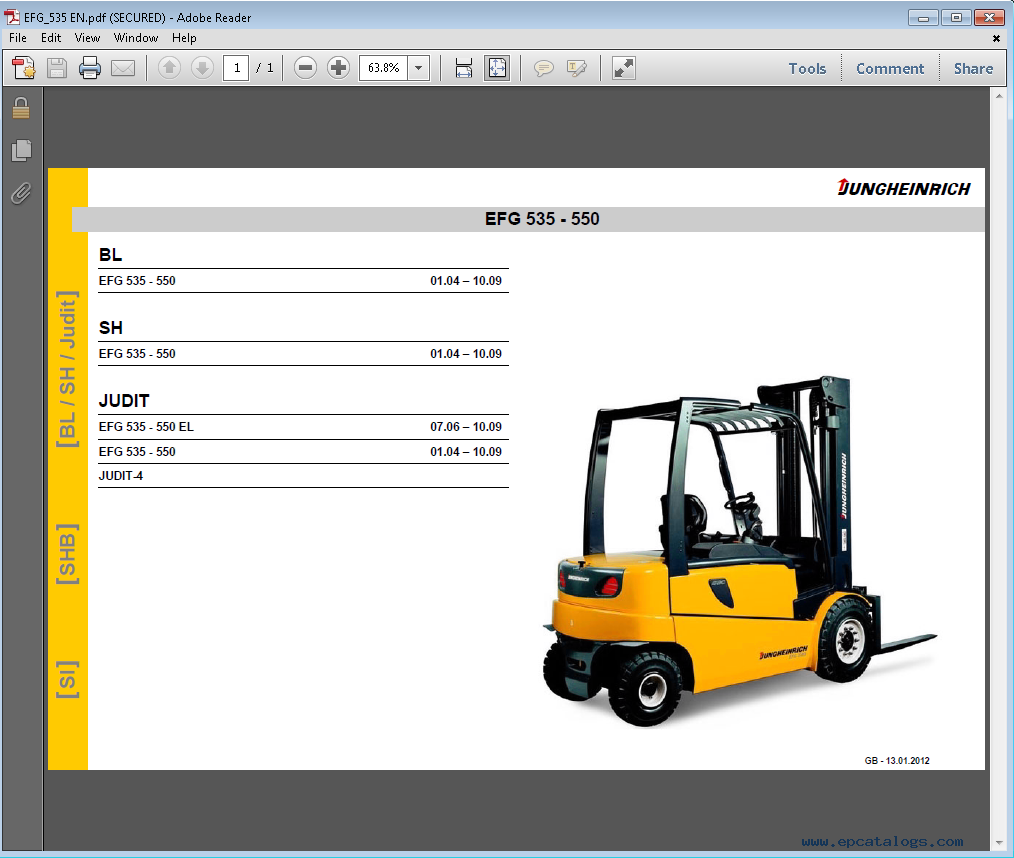Open the Comment pane

point(890,69)
